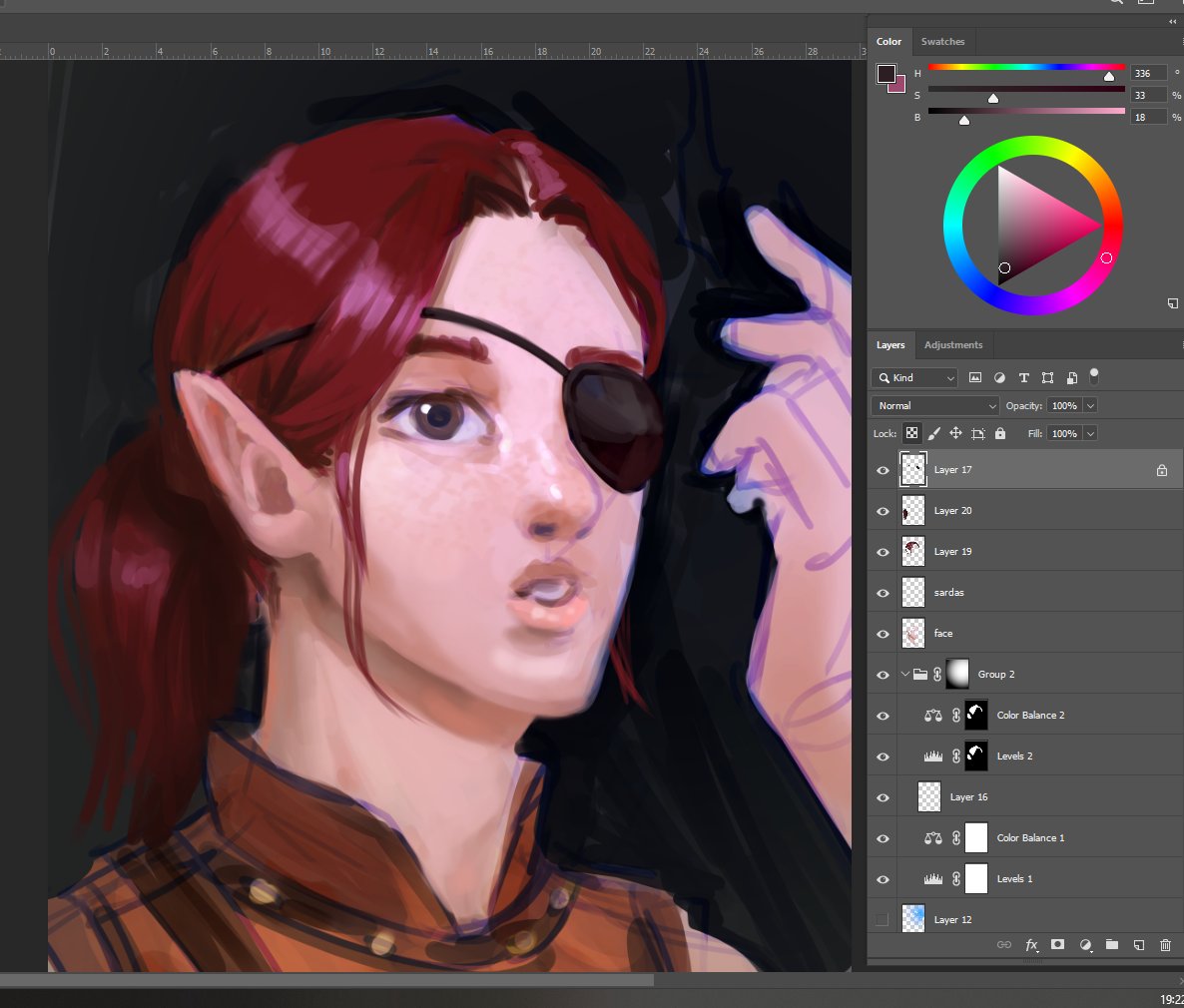Show hidden Layer 12

click(882, 919)
